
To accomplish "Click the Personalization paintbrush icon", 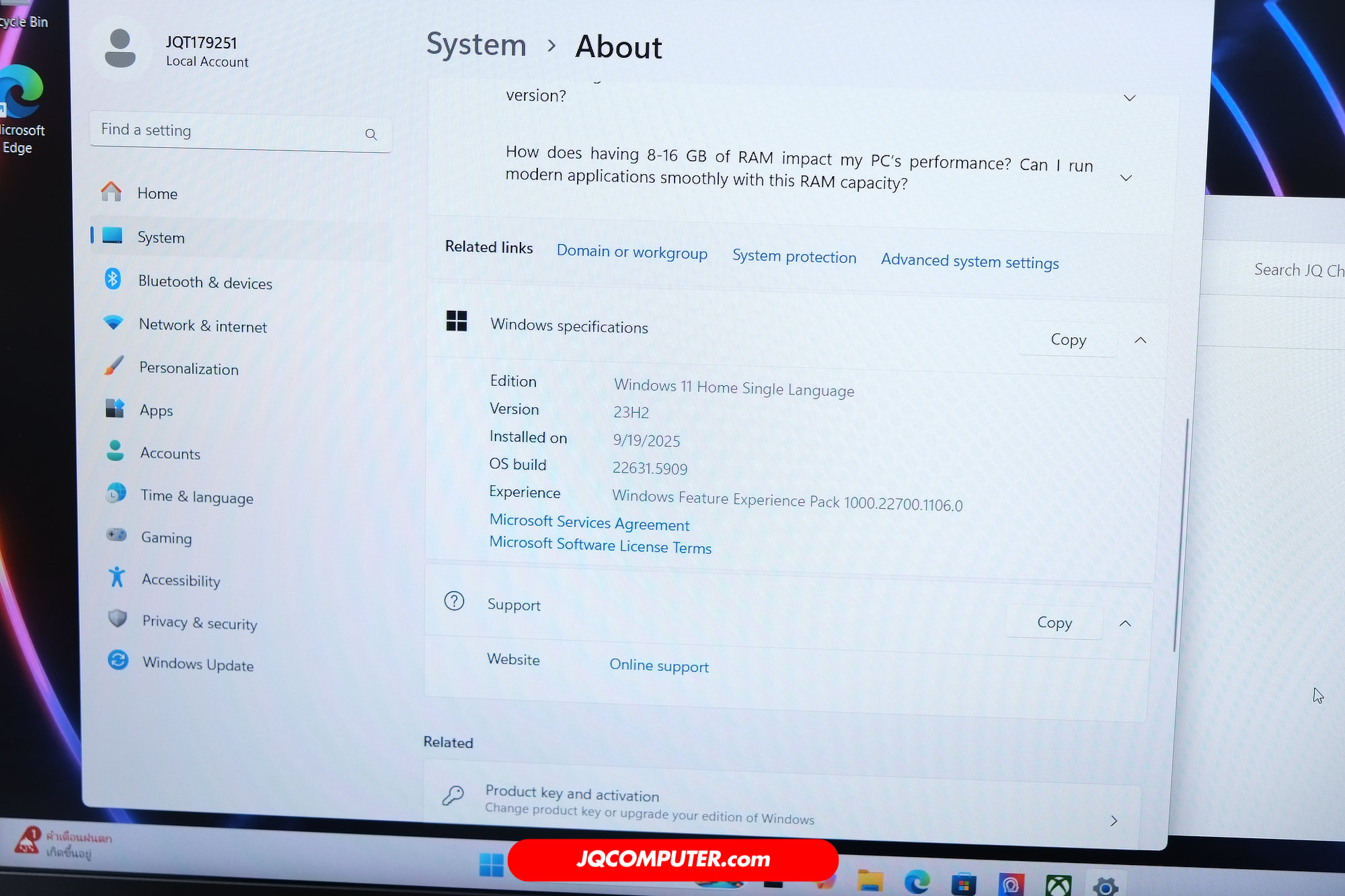I will pyautogui.click(x=114, y=366).
